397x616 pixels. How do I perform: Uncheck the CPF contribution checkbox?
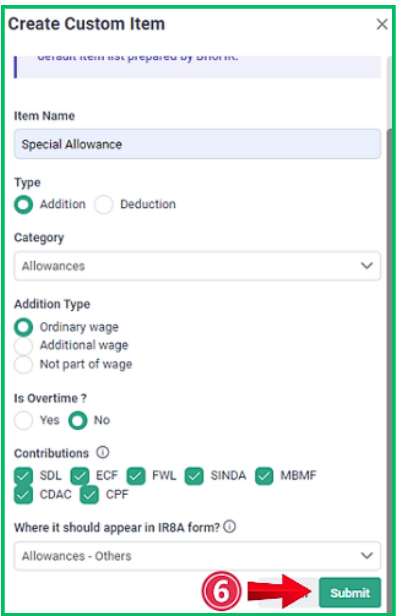pyautogui.click(x=89, y=495)
